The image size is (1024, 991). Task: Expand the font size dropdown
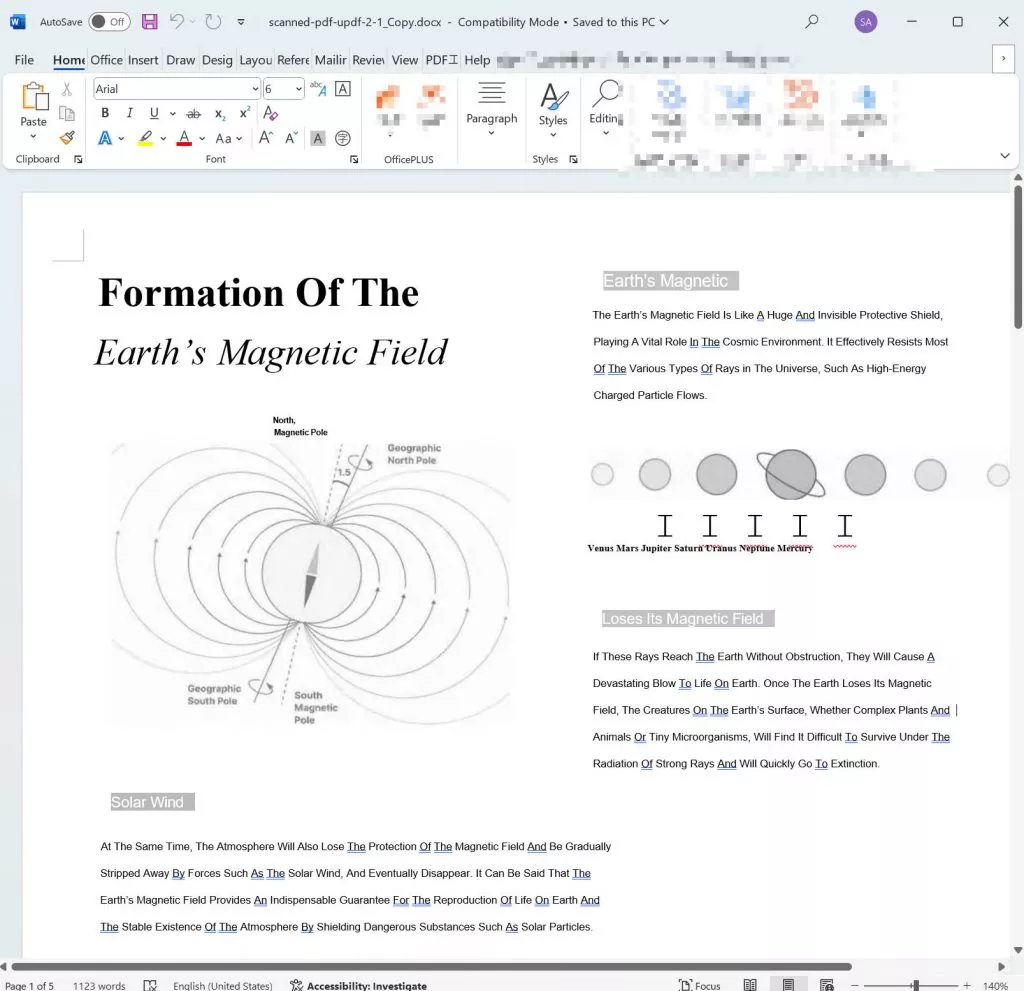(298, 88)
